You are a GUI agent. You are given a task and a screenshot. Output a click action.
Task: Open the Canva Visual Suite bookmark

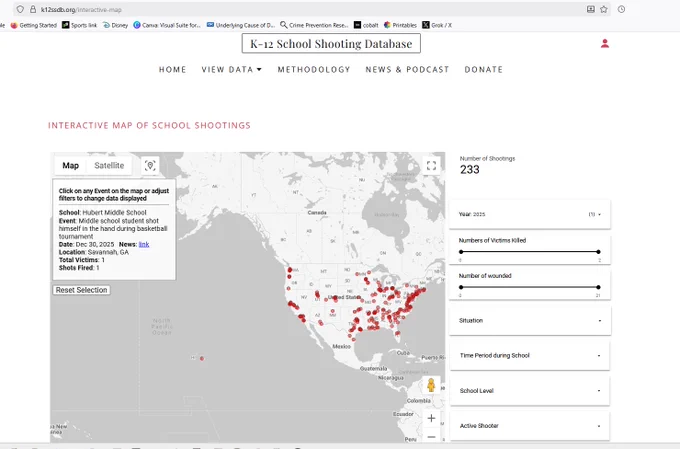click(167, 25)
